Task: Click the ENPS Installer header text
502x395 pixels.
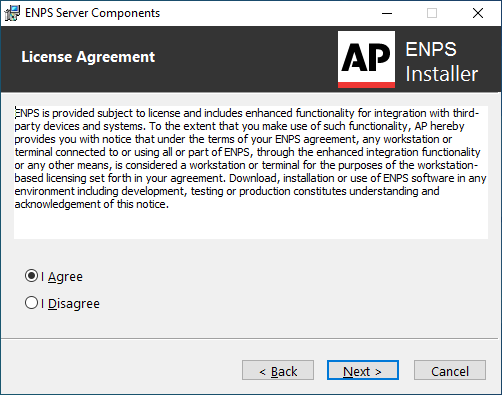Action: [x=442, y=62]
